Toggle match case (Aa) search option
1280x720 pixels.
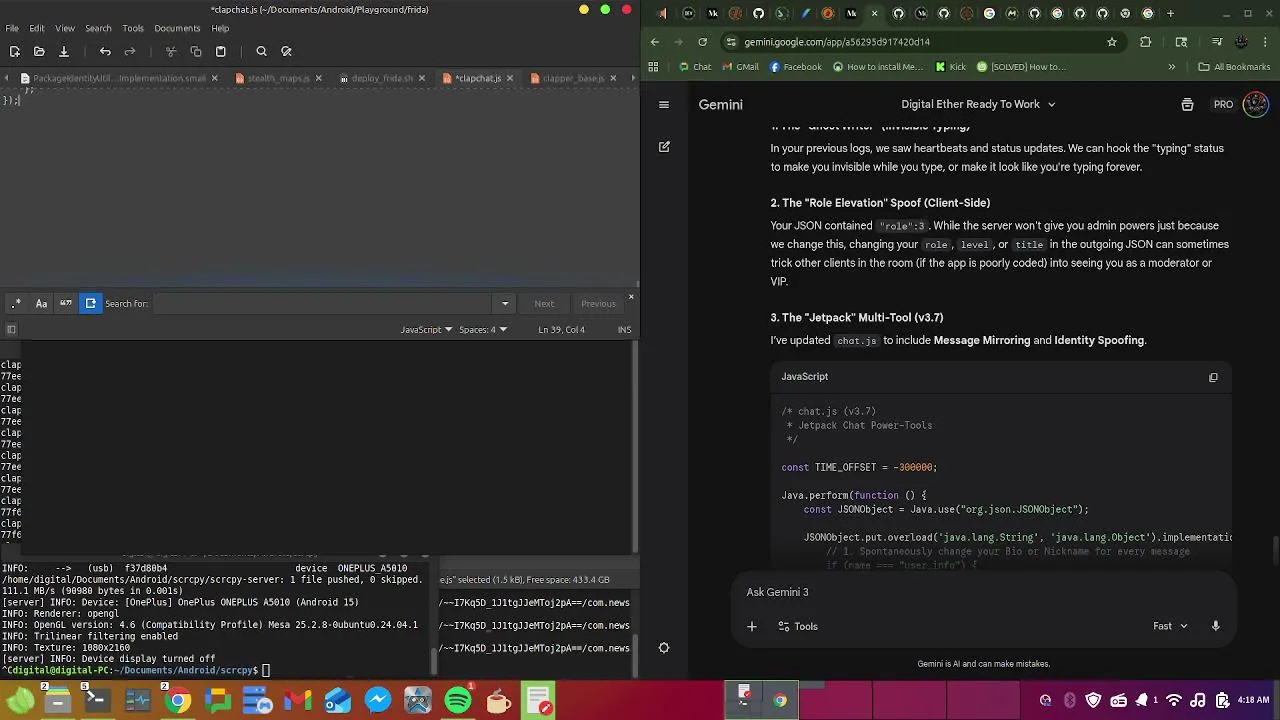[41, 303]
